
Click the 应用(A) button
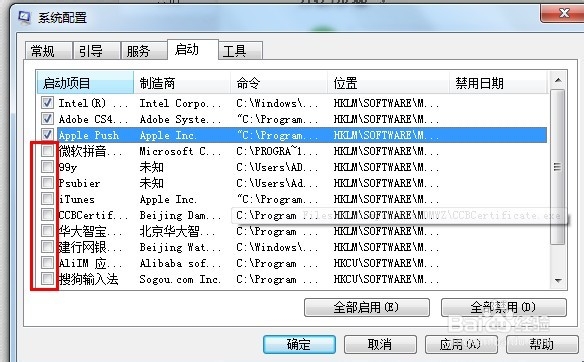click(461, 344)
